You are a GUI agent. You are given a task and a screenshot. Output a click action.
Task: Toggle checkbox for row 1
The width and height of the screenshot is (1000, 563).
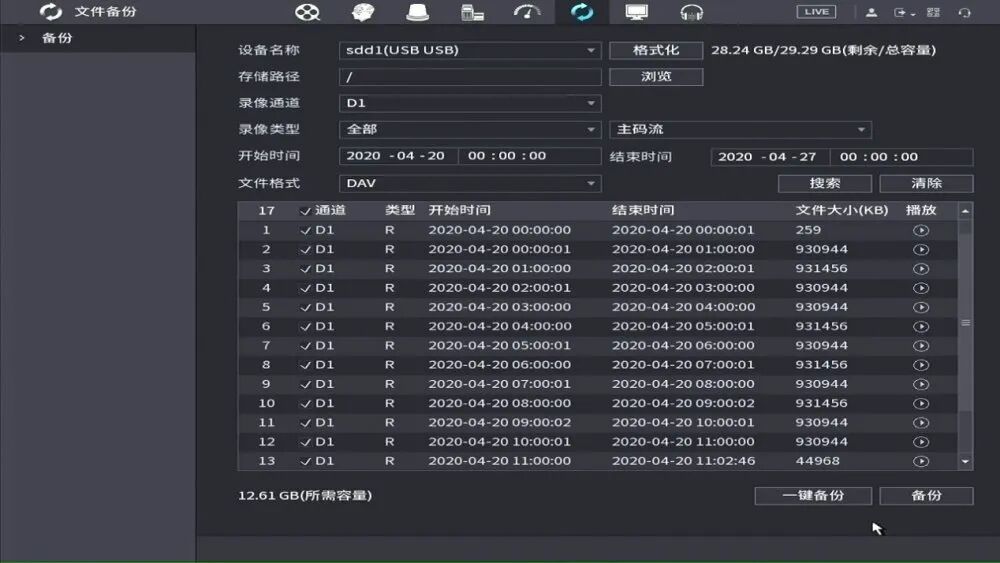tap(305, 231)
